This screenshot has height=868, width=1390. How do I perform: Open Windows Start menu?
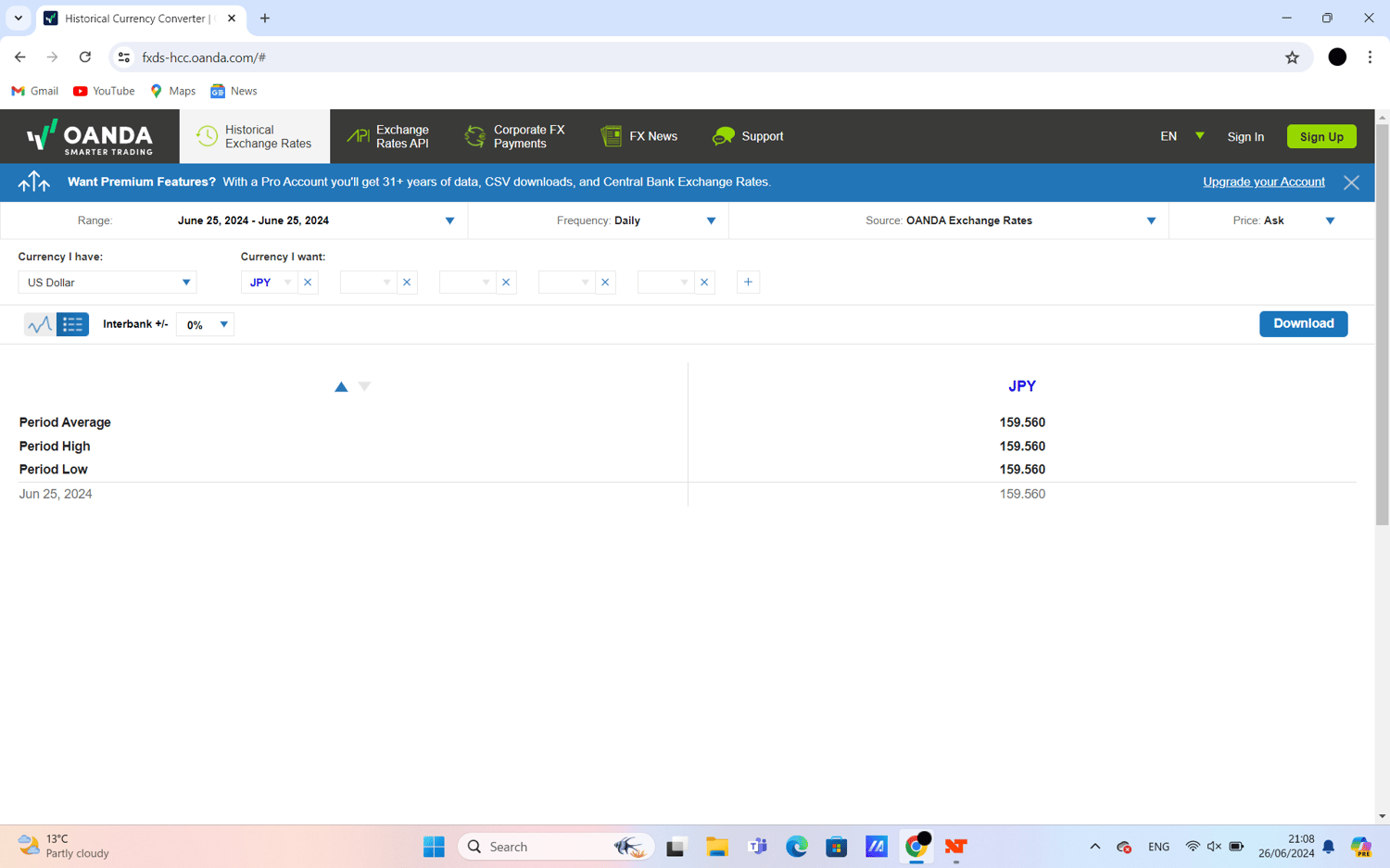tap(434, 847)
